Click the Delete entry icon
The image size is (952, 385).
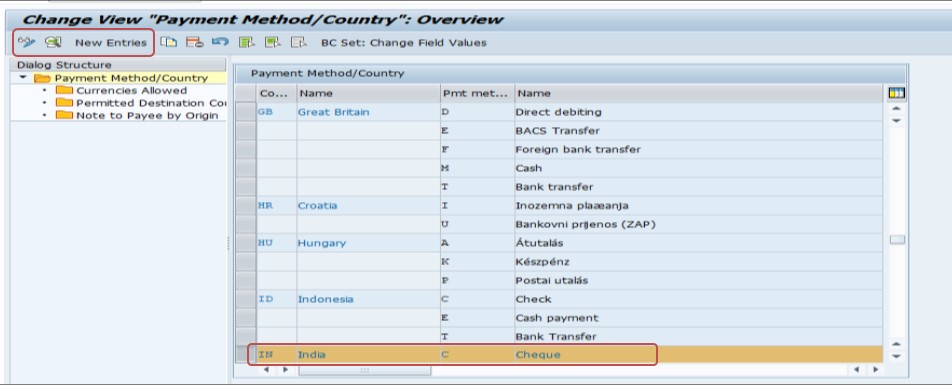(x=194, y=43)
